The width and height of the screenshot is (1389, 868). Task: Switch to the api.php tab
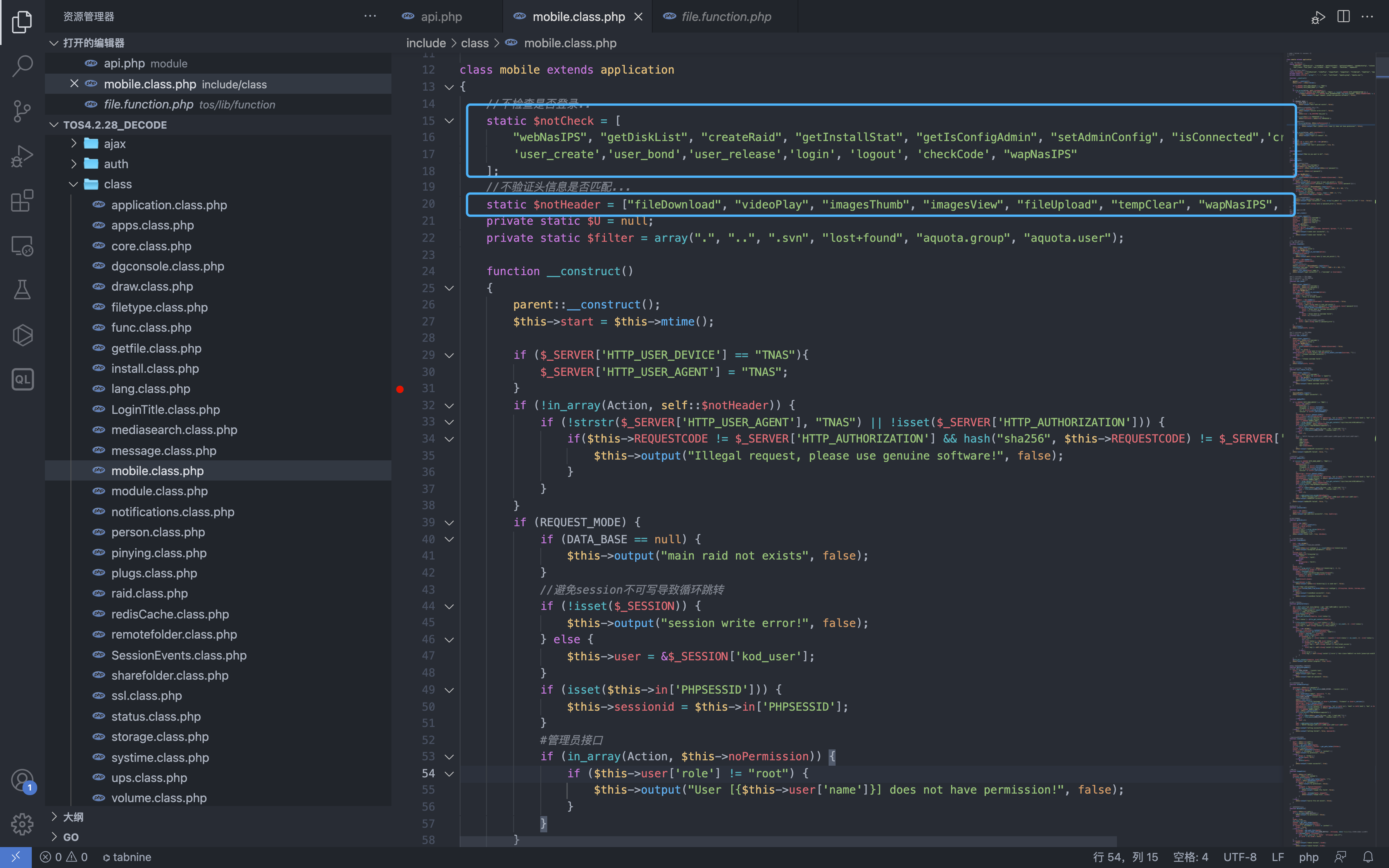441,17
